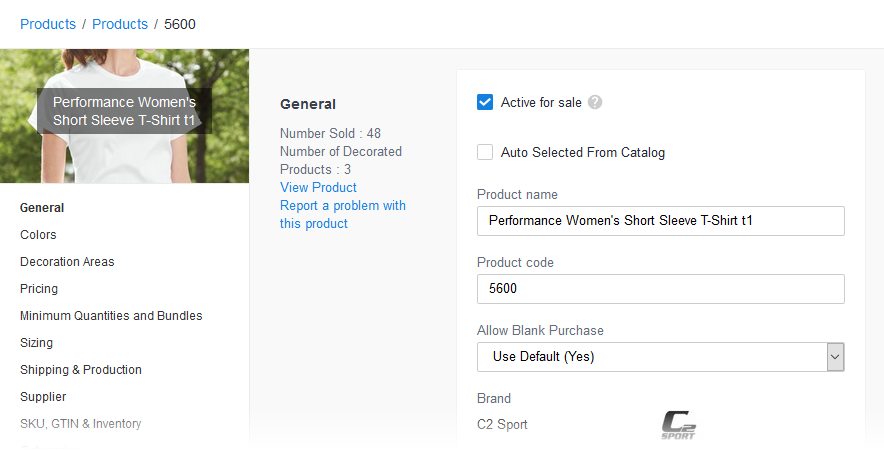Open Minimum Quantities and Bundles section

(111, 316)
